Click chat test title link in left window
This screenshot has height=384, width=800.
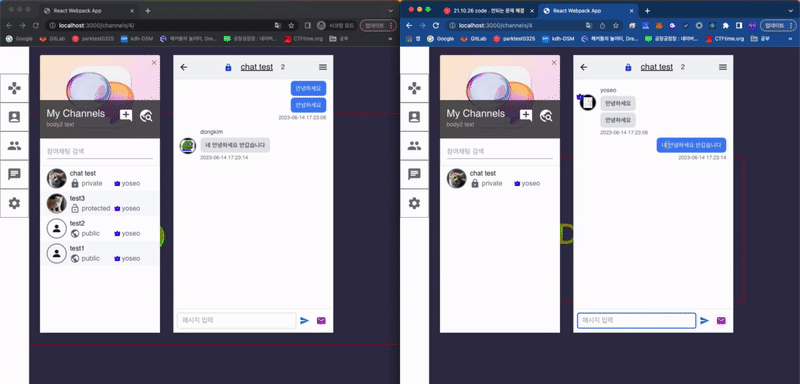tap(257, 67)
